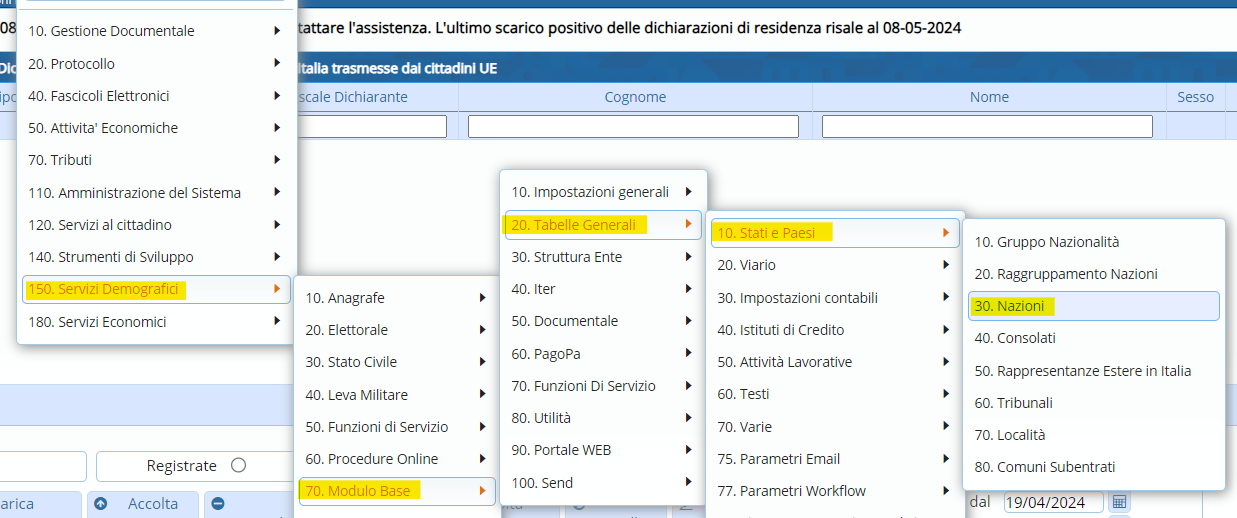Click the Cognome filter input field
The image size is (1237, 518).
[633, 127]
